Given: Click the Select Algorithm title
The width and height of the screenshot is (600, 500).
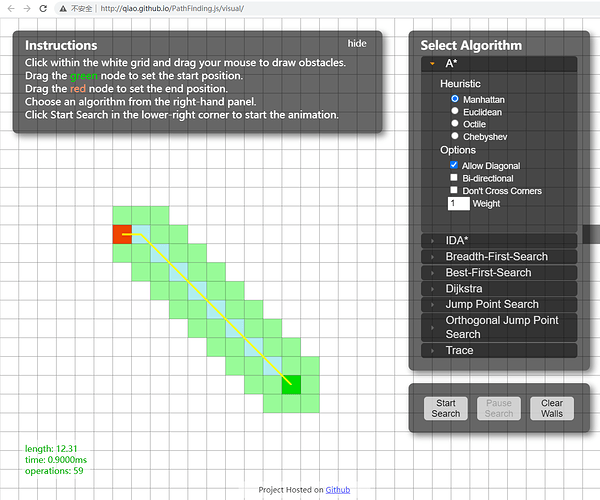Looking at the screenshot, I should (471, 45).
